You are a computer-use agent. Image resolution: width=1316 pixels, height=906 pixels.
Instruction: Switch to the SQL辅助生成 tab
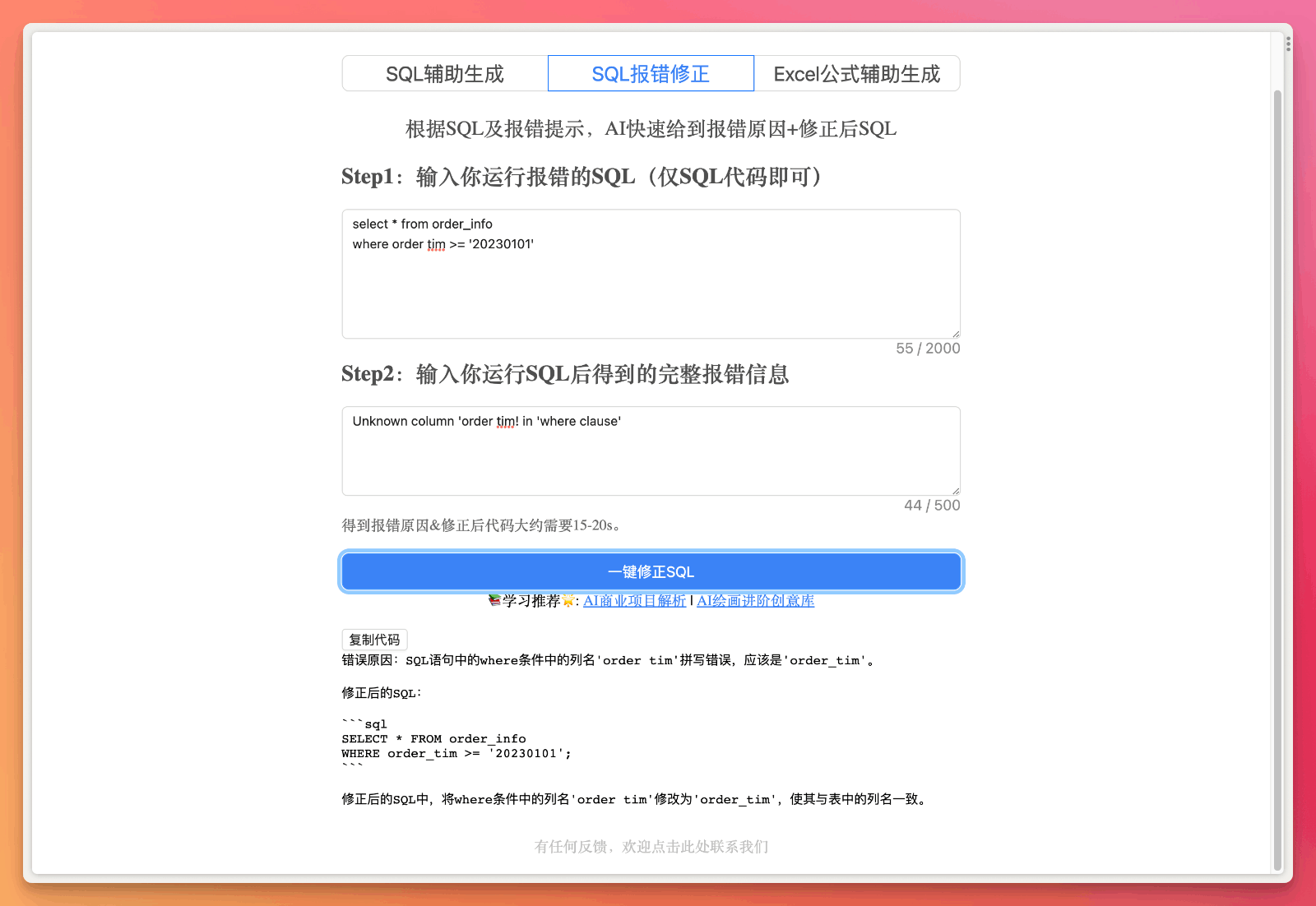pyautogui.click(x=445, y=74)
